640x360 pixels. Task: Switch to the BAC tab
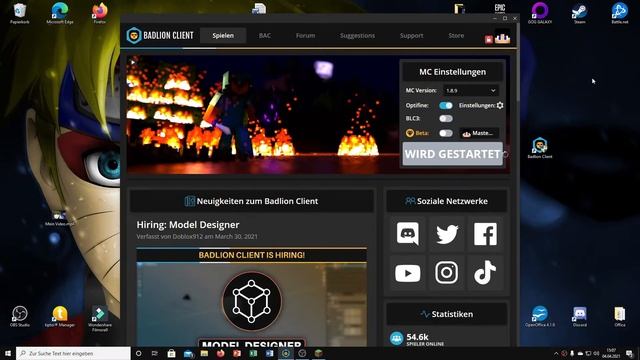[x=264, y=36]
